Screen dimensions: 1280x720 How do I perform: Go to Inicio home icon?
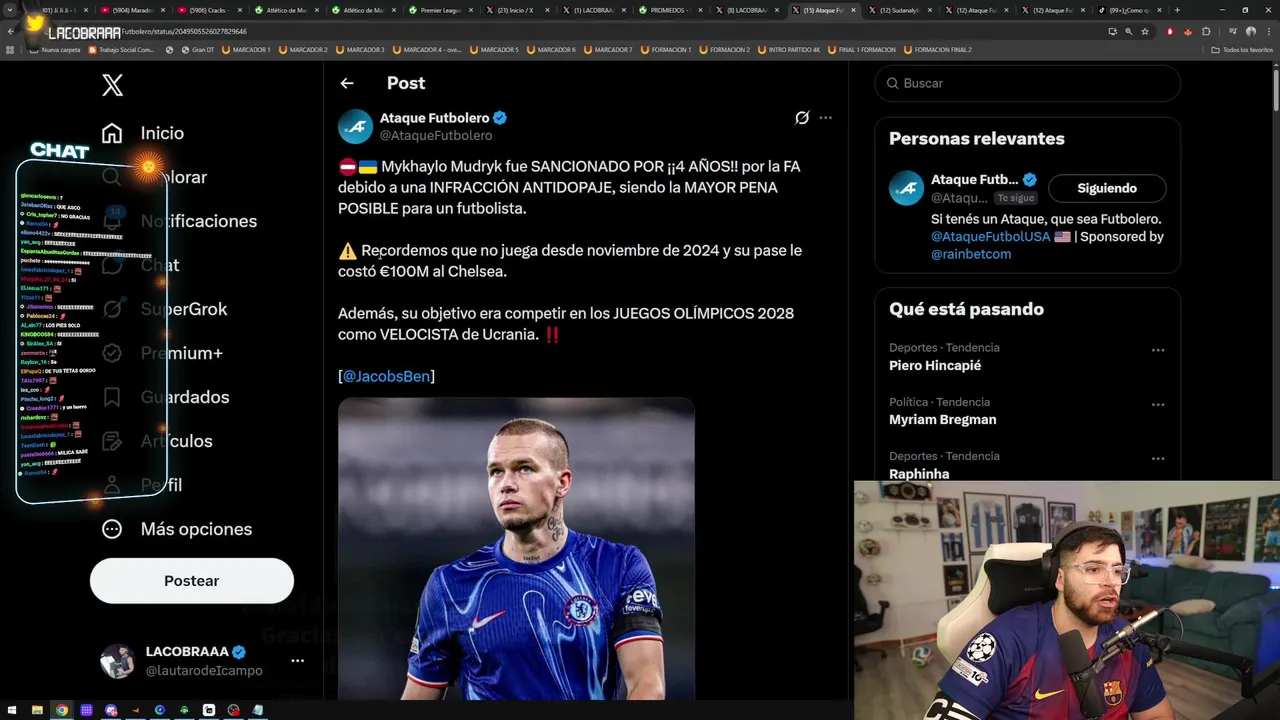(112, 133)
